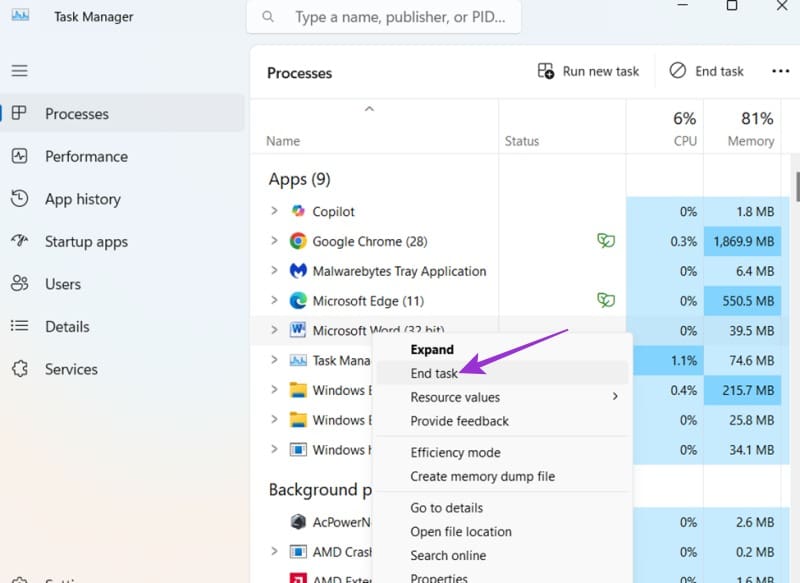Click the Services puzzle icon
800x583 pixels.
[x=19, y=368]
